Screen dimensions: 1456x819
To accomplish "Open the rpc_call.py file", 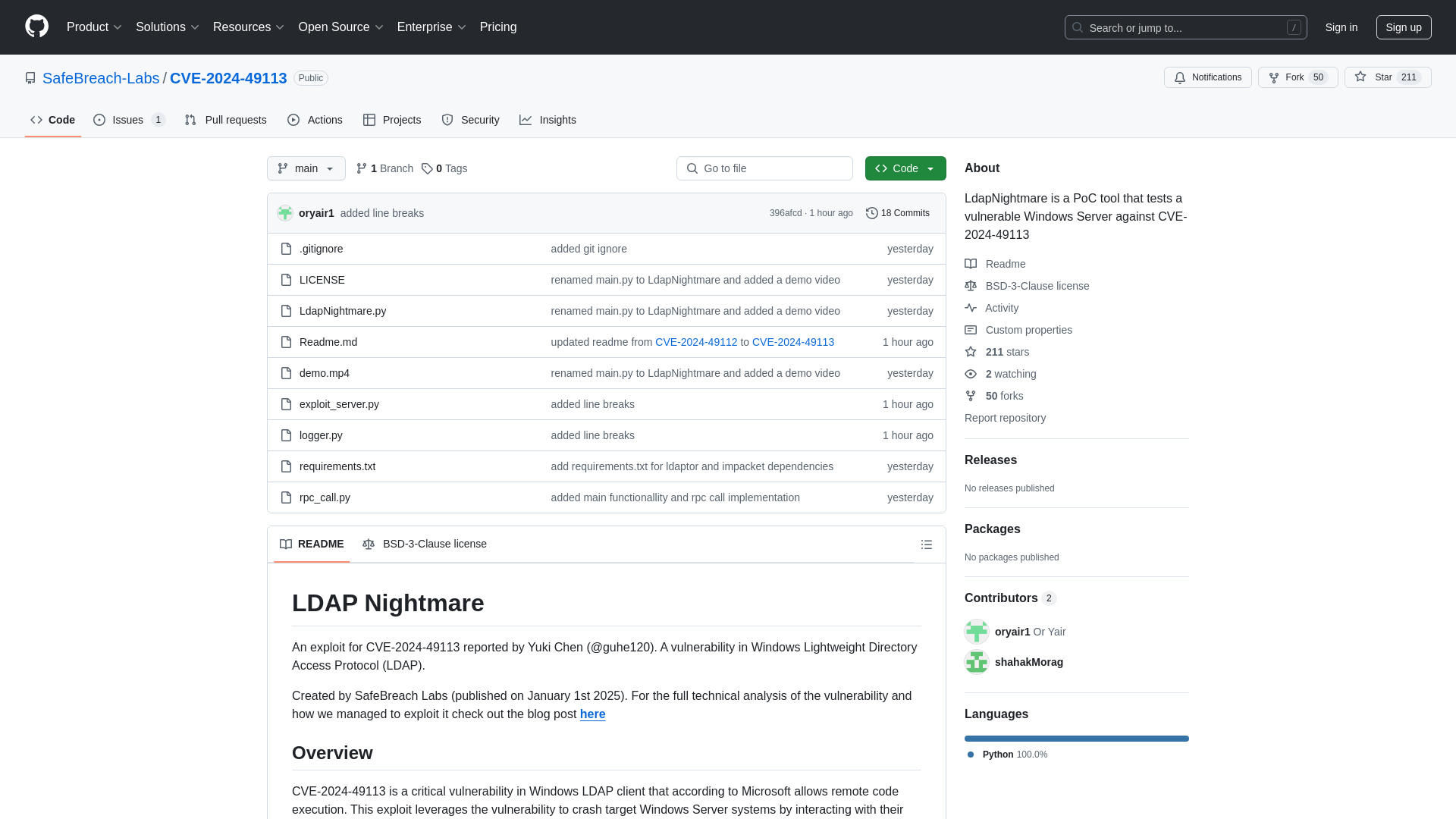I will (325, 497).
